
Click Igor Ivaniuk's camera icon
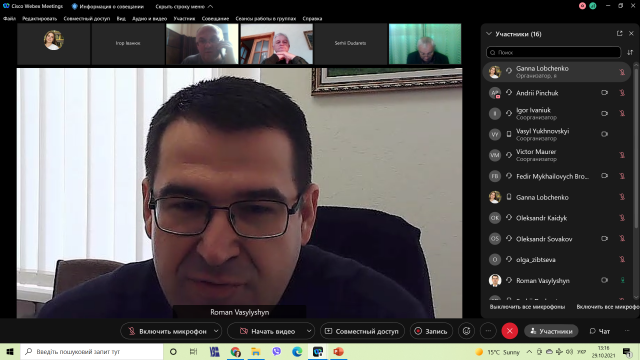604,113
